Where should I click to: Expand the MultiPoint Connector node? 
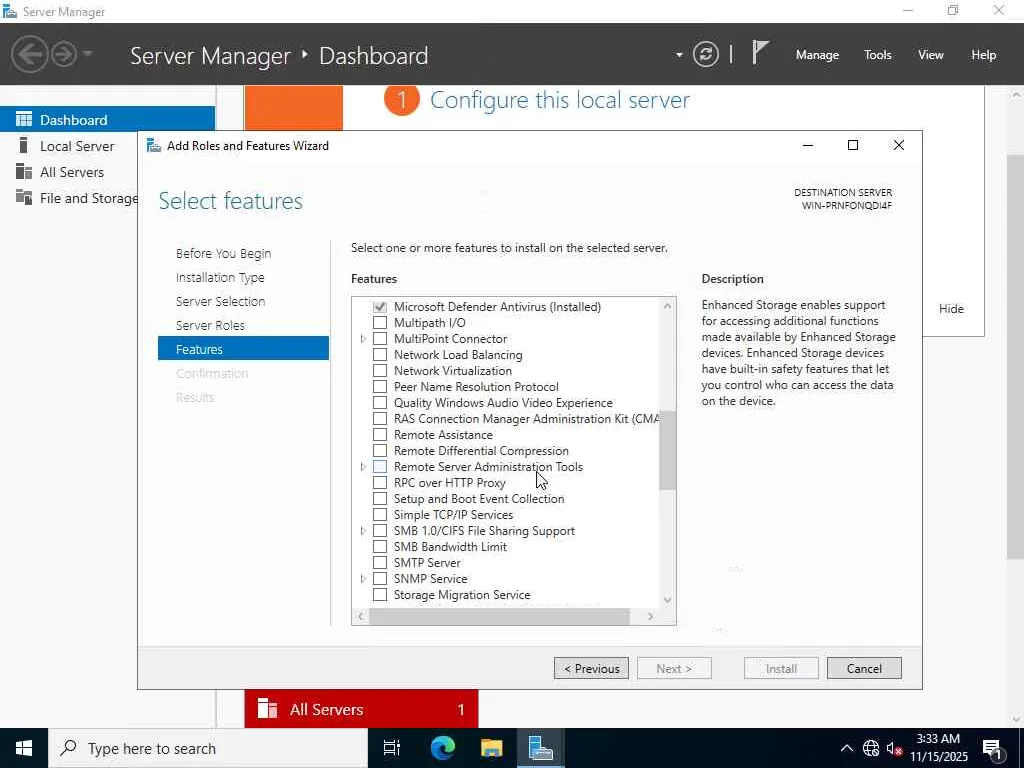363,339
